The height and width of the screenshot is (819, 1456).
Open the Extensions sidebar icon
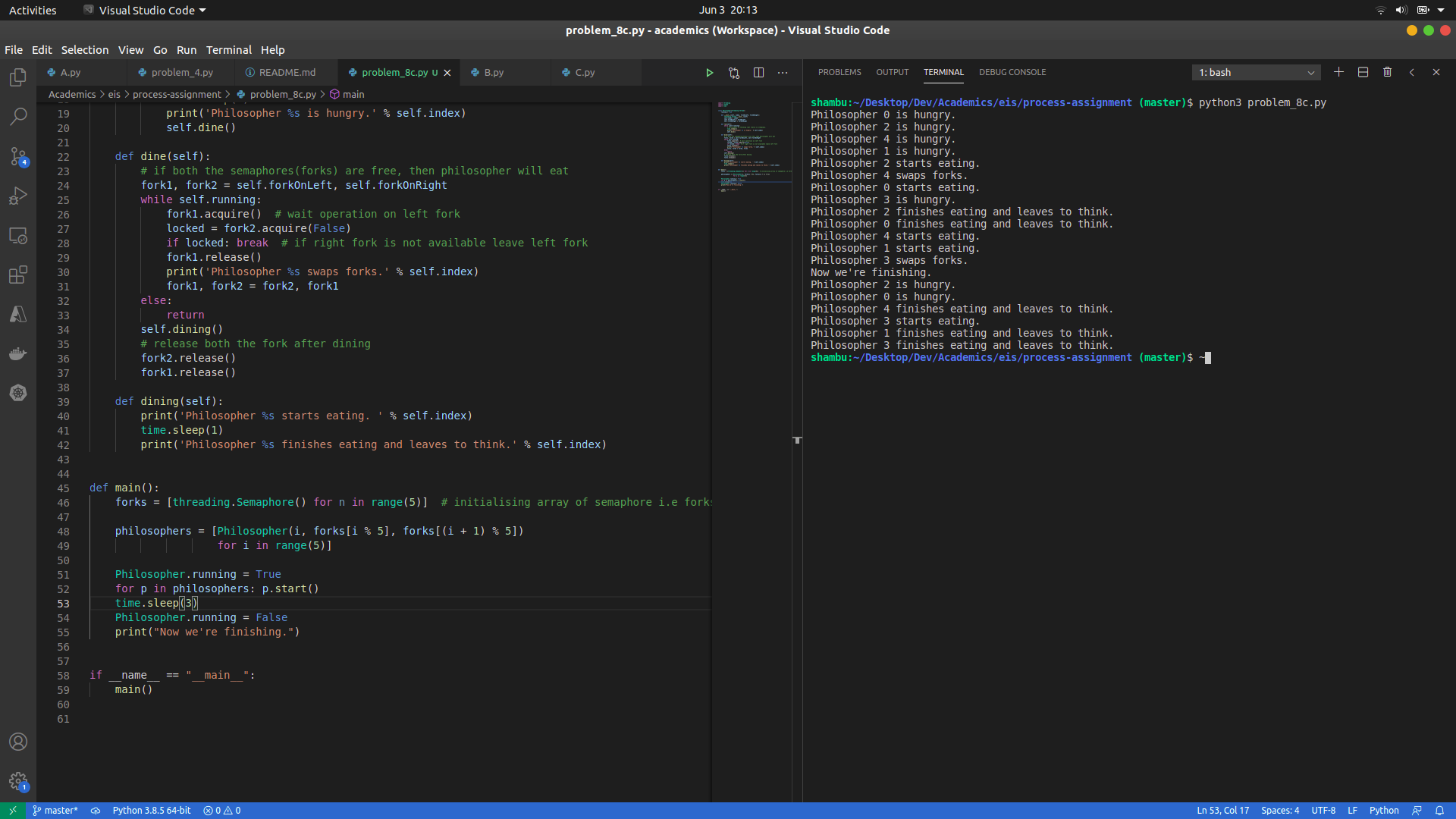click(x=18, y=275)
